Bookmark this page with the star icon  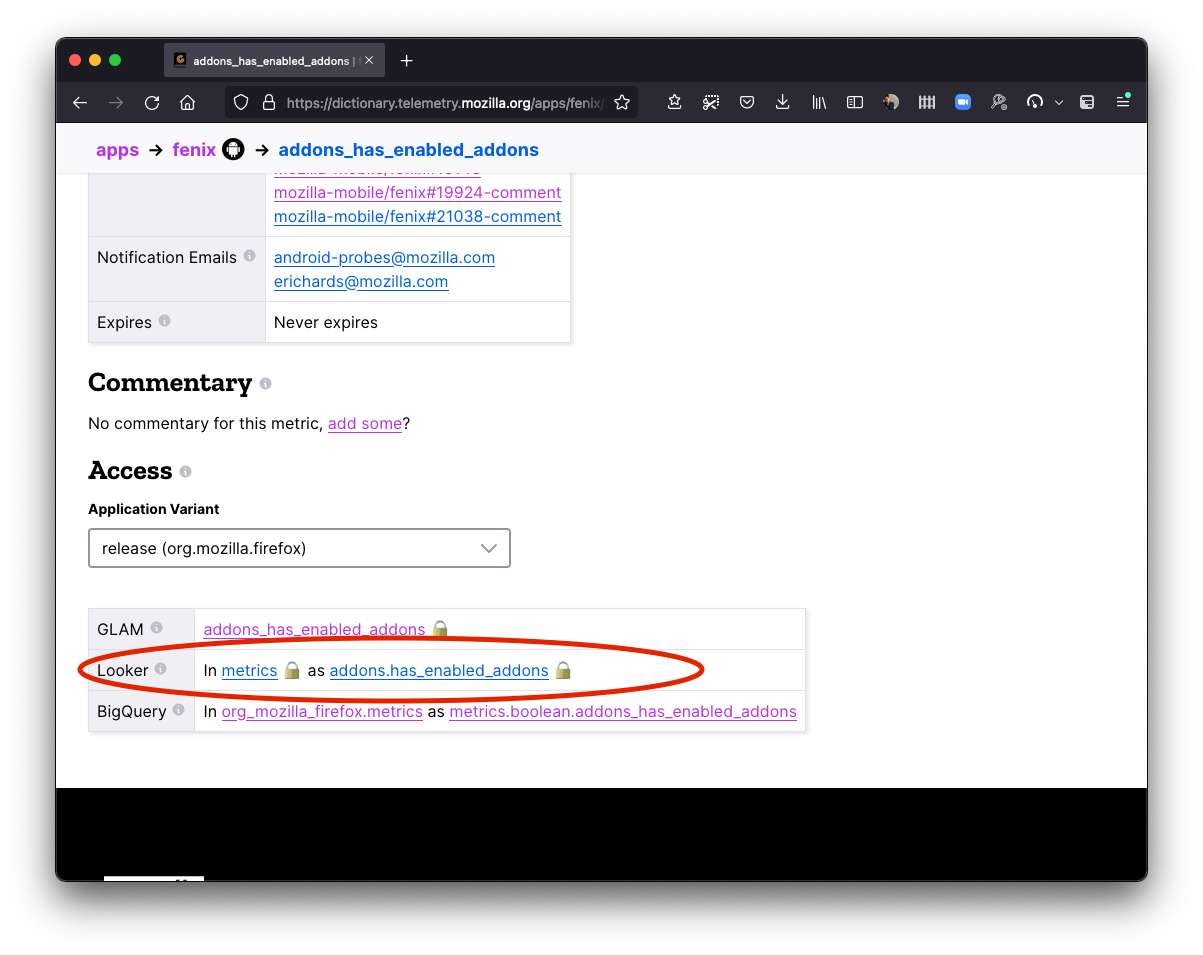tap(622, 102)
